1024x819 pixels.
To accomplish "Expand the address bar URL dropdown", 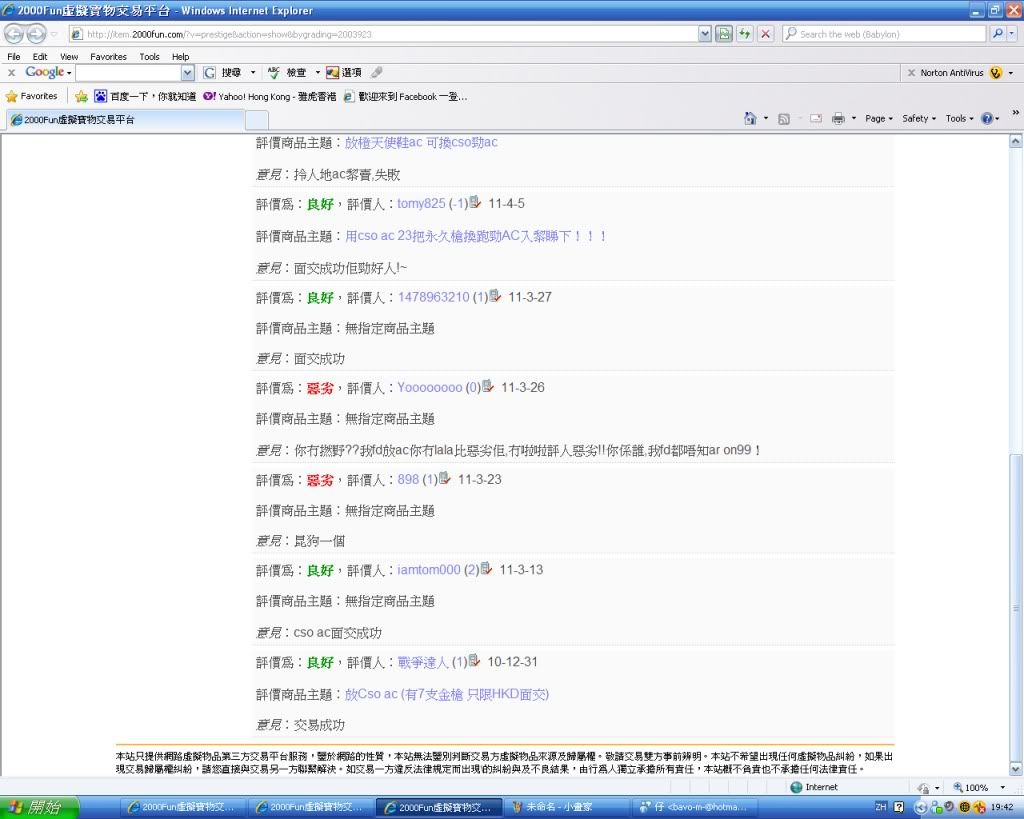I will click(x=705, y=34).
